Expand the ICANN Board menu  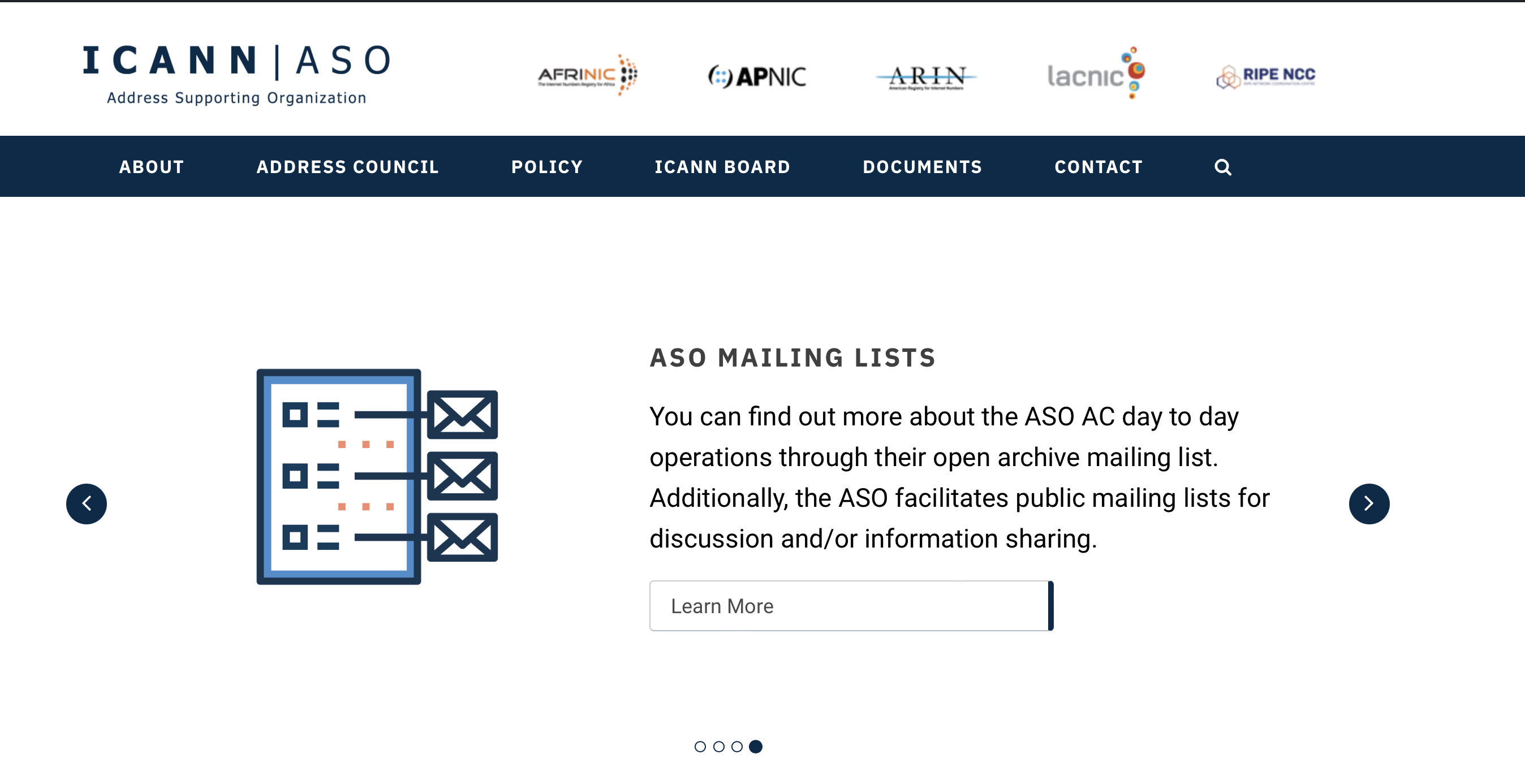[x=722, y=167]
